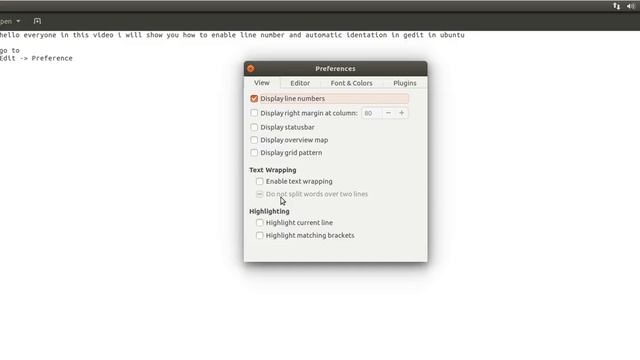Click the Preferences dialog title bar
640x360 pixels.
(x=336, y=69)
